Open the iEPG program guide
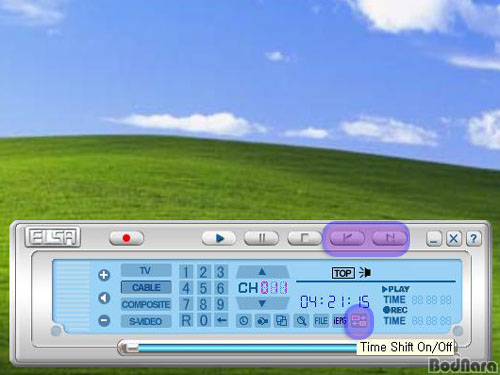The width and height of the screenshot is (500, 375). [339, 321]
